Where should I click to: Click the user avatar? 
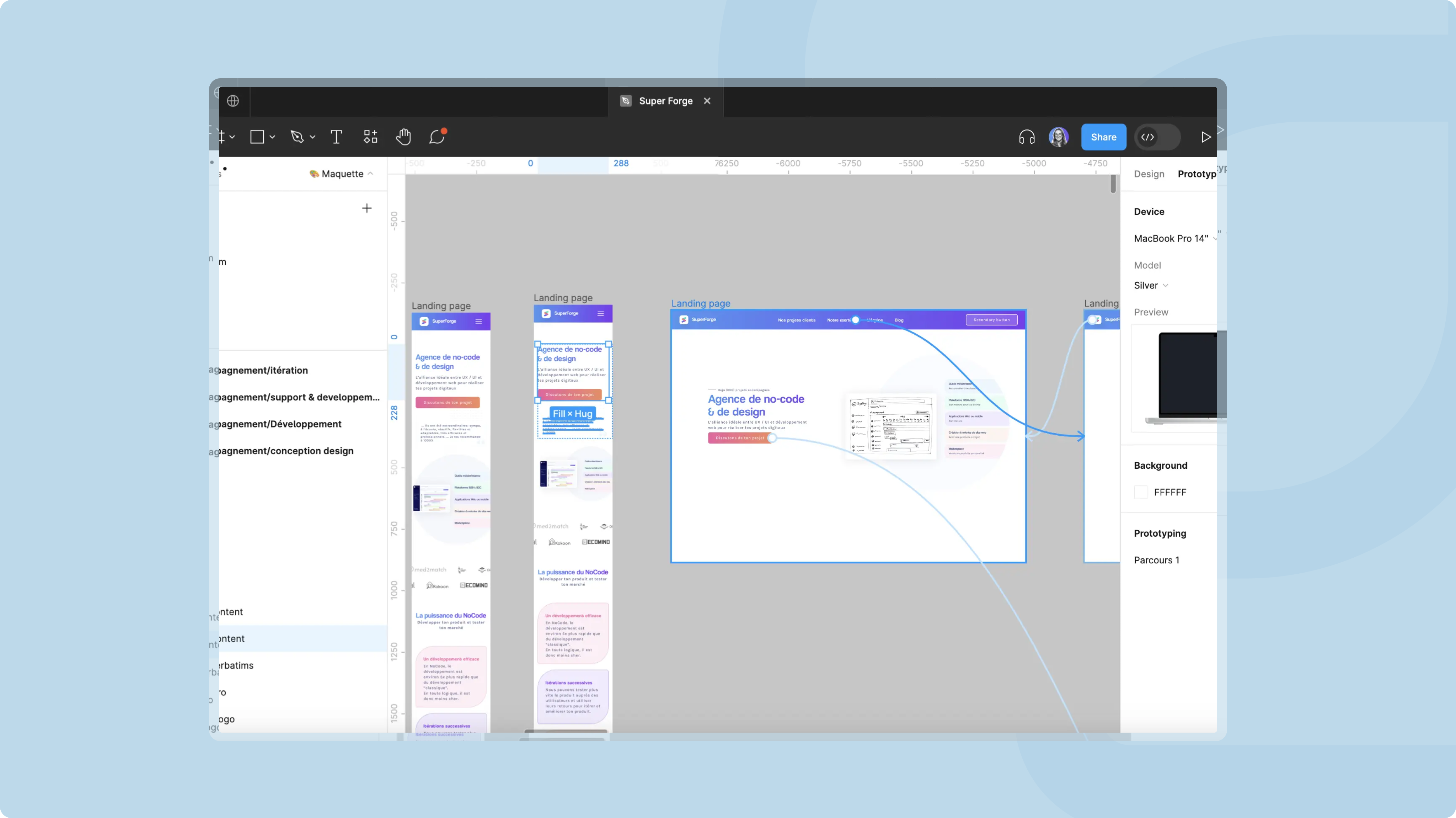pos(1059,137)
